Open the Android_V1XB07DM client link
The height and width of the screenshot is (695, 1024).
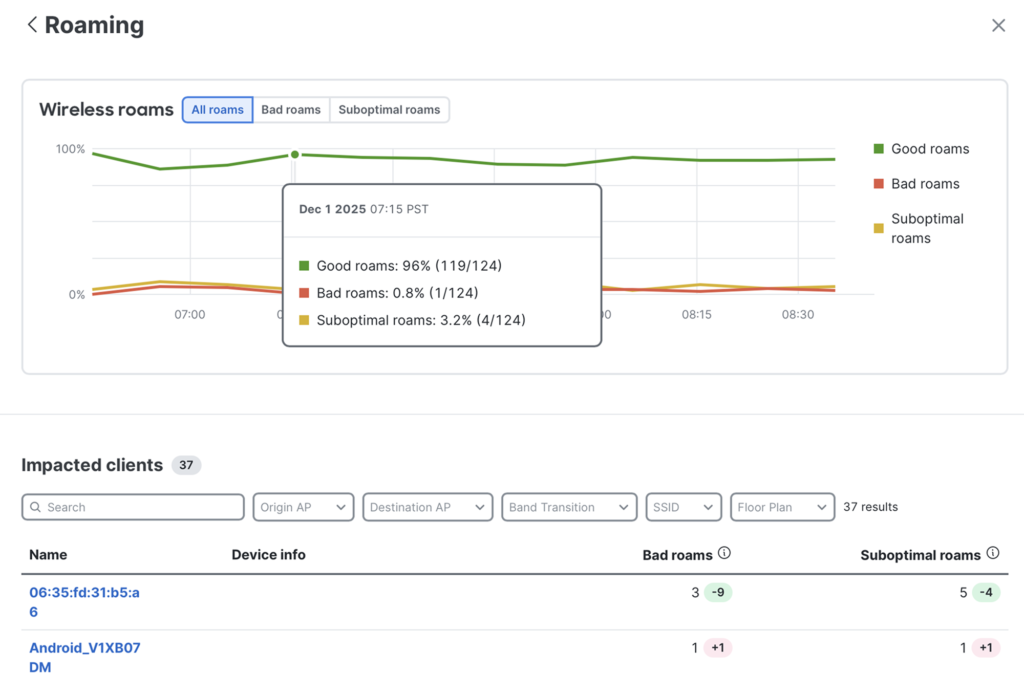[x=84, y=657]
